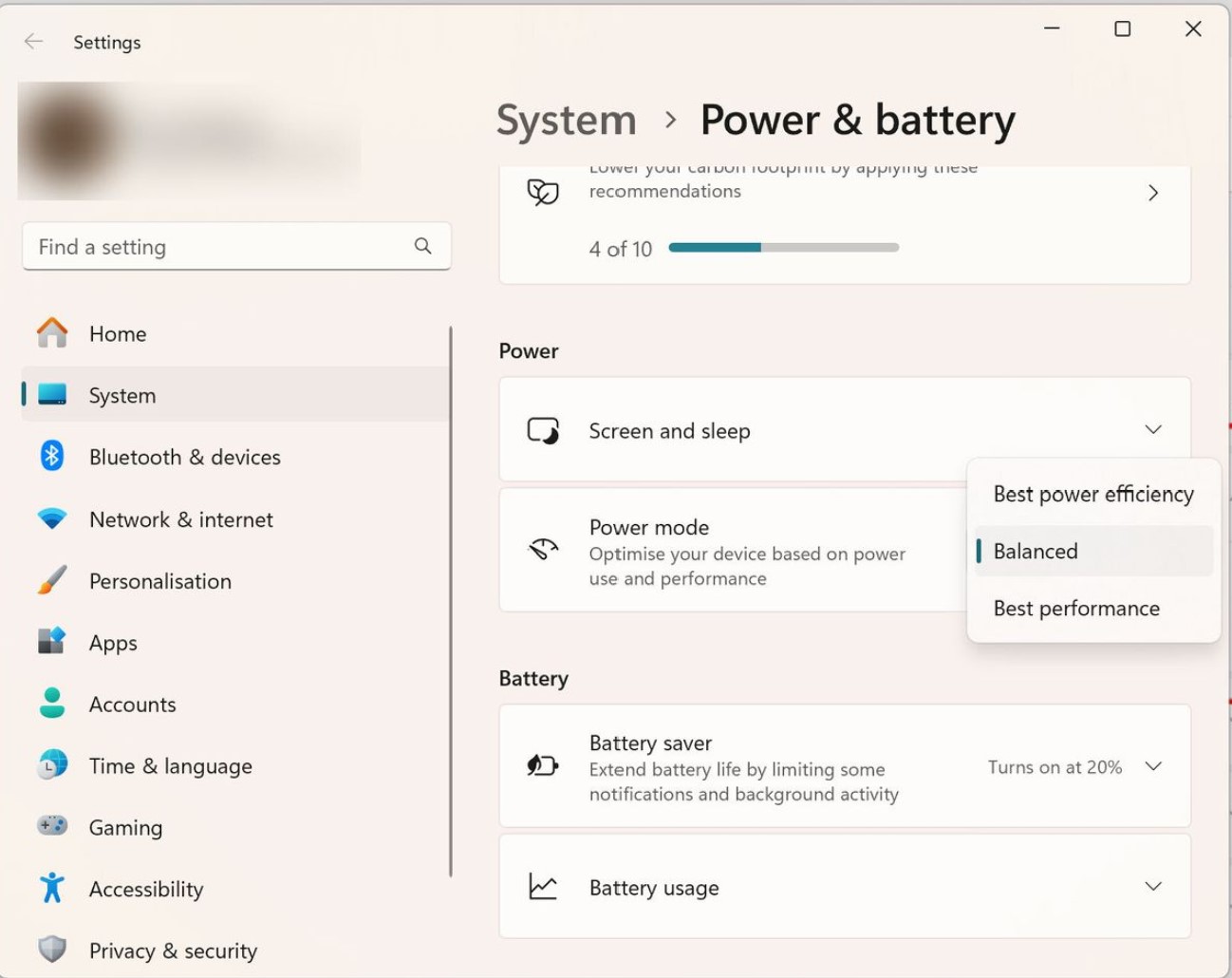Click the Power mode speedometer icon
This screenshot has height=978, width=1232.
[x=542, y=549]
